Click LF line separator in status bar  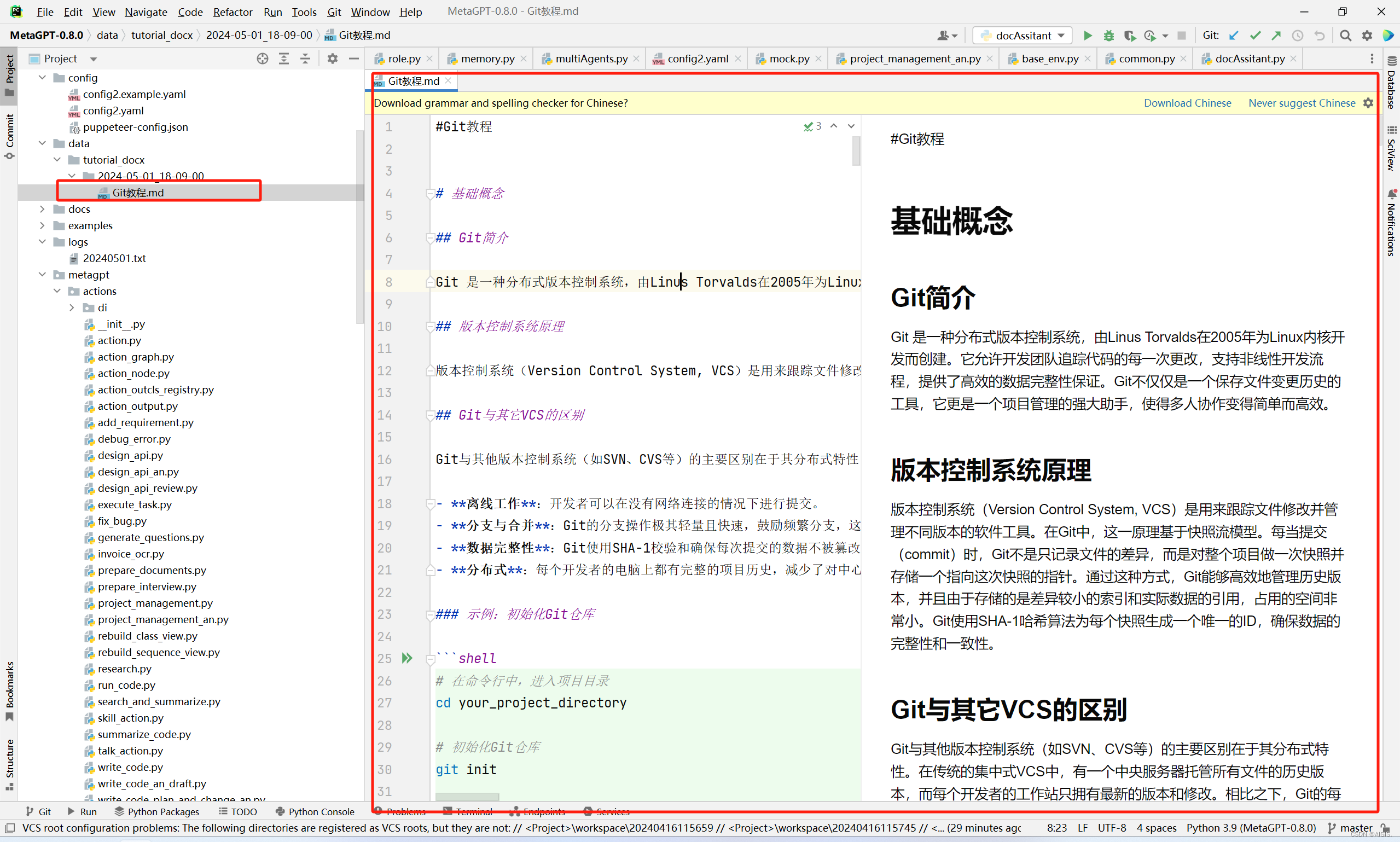(x=1082, y=828)
